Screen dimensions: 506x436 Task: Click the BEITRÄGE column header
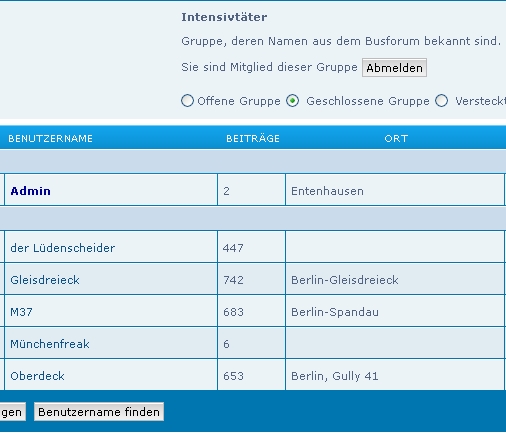pyautogui.click(x=253, y=139)
